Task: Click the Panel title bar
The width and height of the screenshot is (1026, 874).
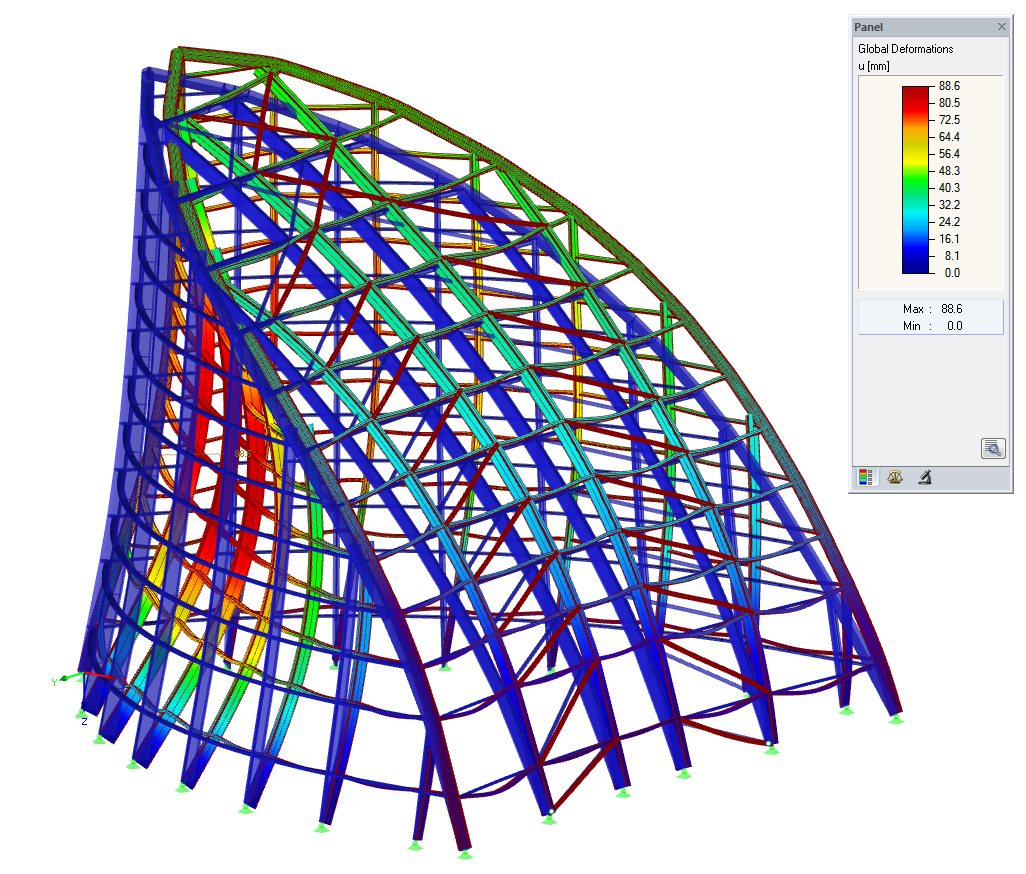Action: coord(929,27)
